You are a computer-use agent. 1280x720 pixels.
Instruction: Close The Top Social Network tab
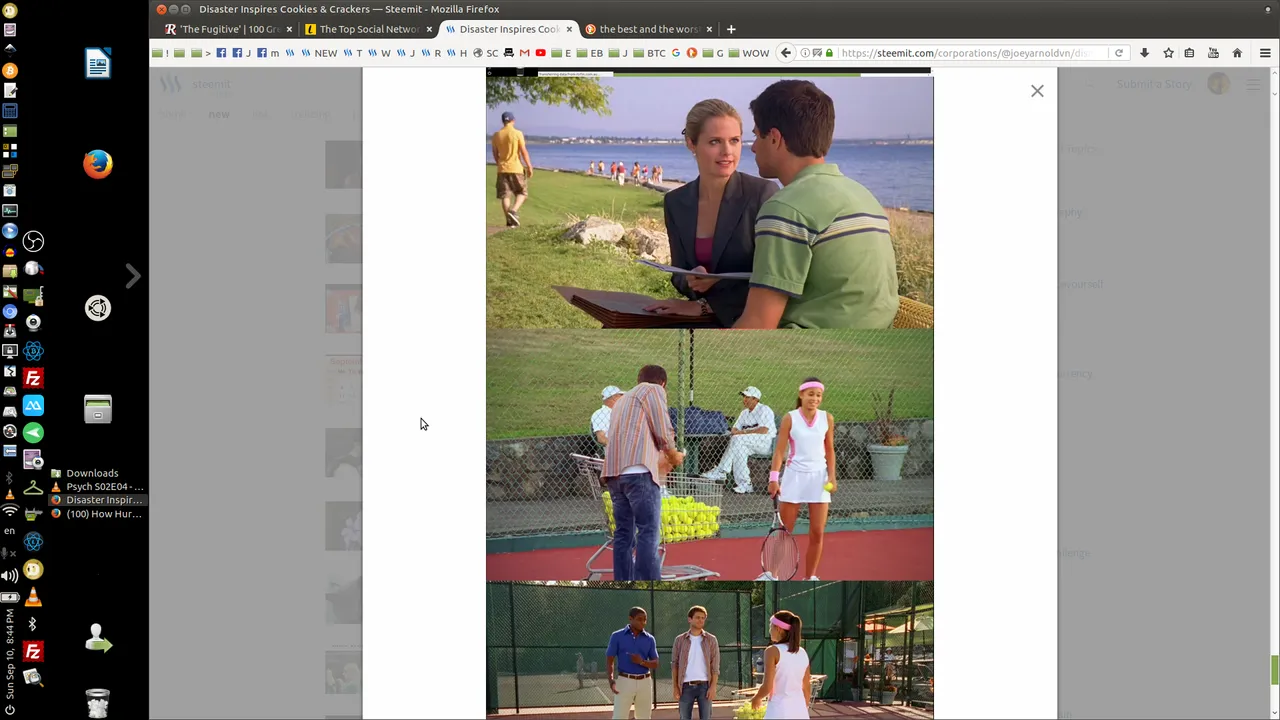pos(429,29)
